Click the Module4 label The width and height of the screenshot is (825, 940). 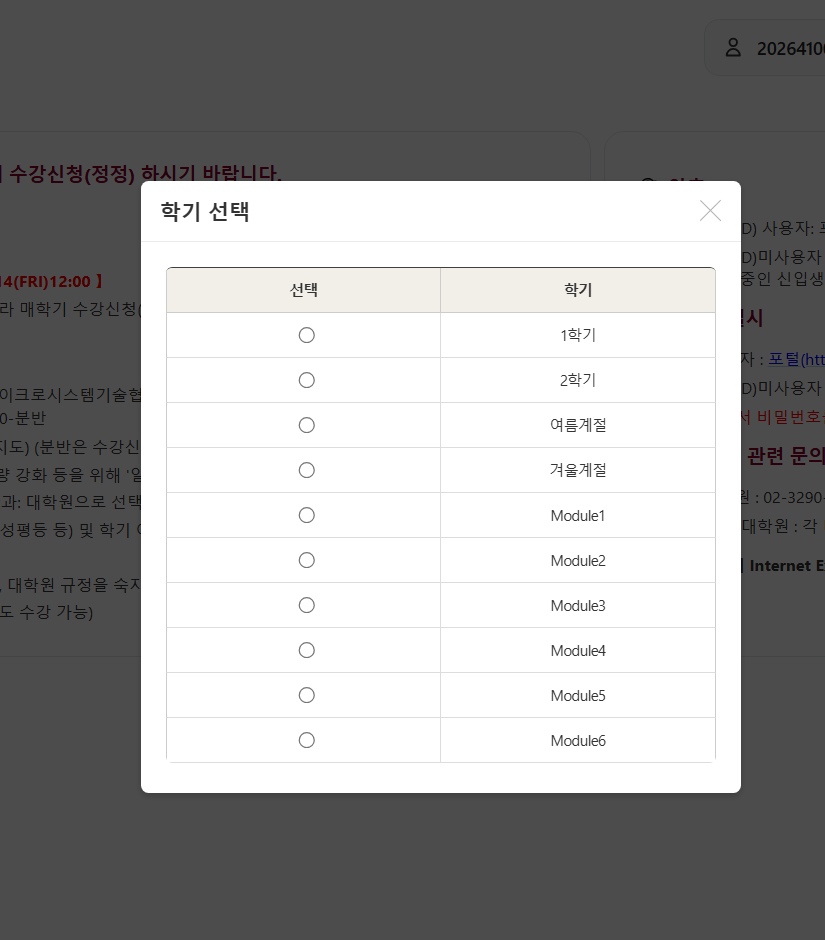point(578,650)
